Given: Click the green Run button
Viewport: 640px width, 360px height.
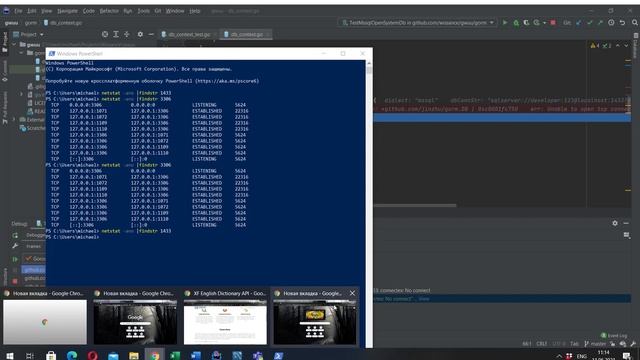Looking at the screenshot, I should pos(505,23).
